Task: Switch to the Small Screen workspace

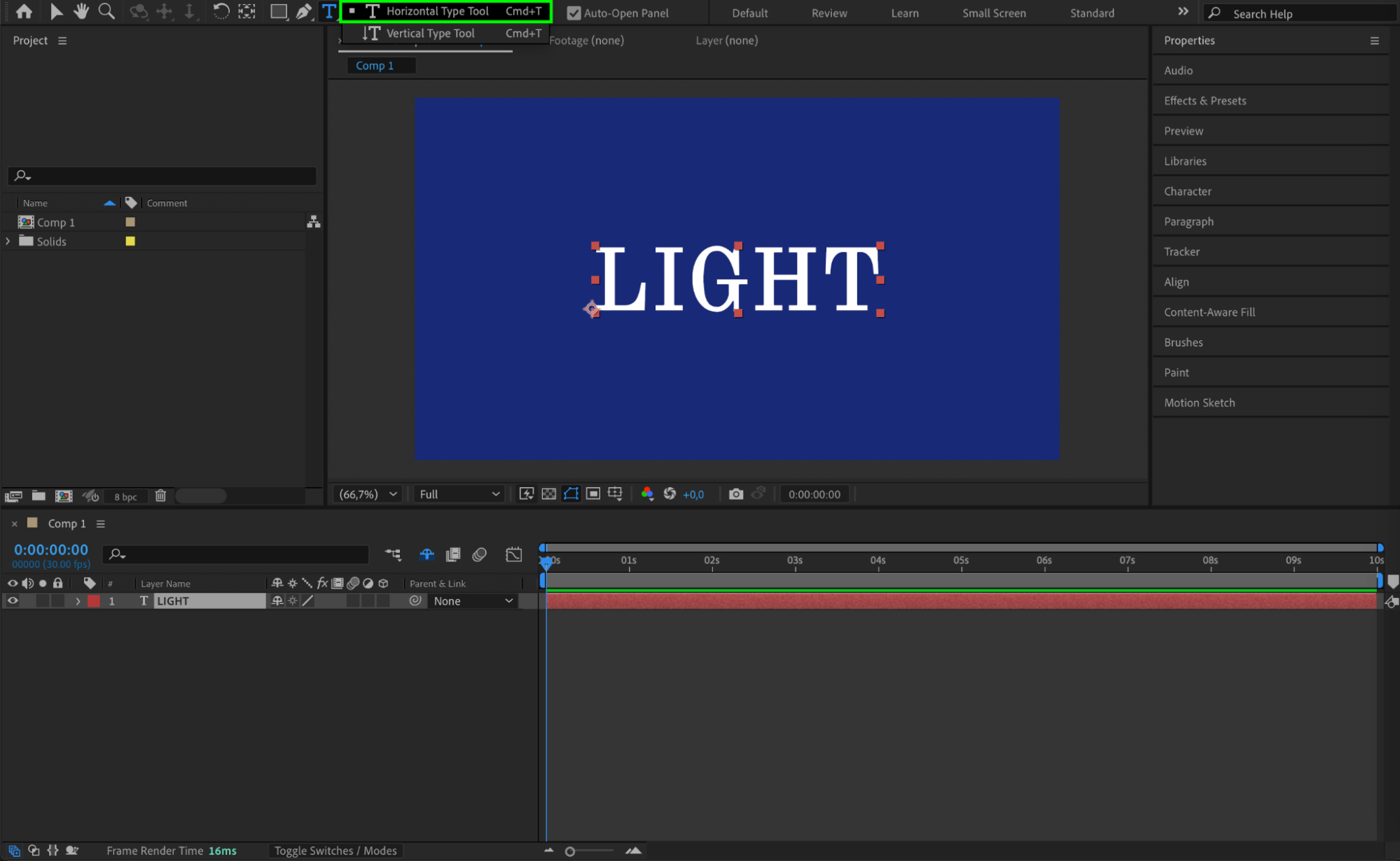Action: click(993, 13)
